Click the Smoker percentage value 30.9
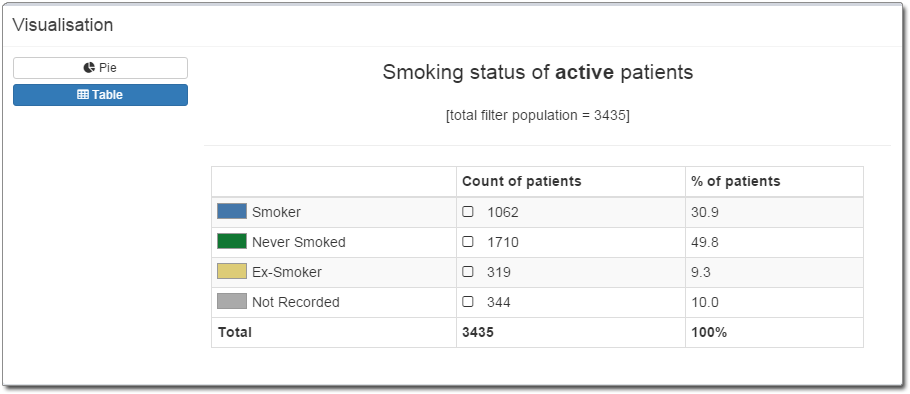 tap(705, 212)
